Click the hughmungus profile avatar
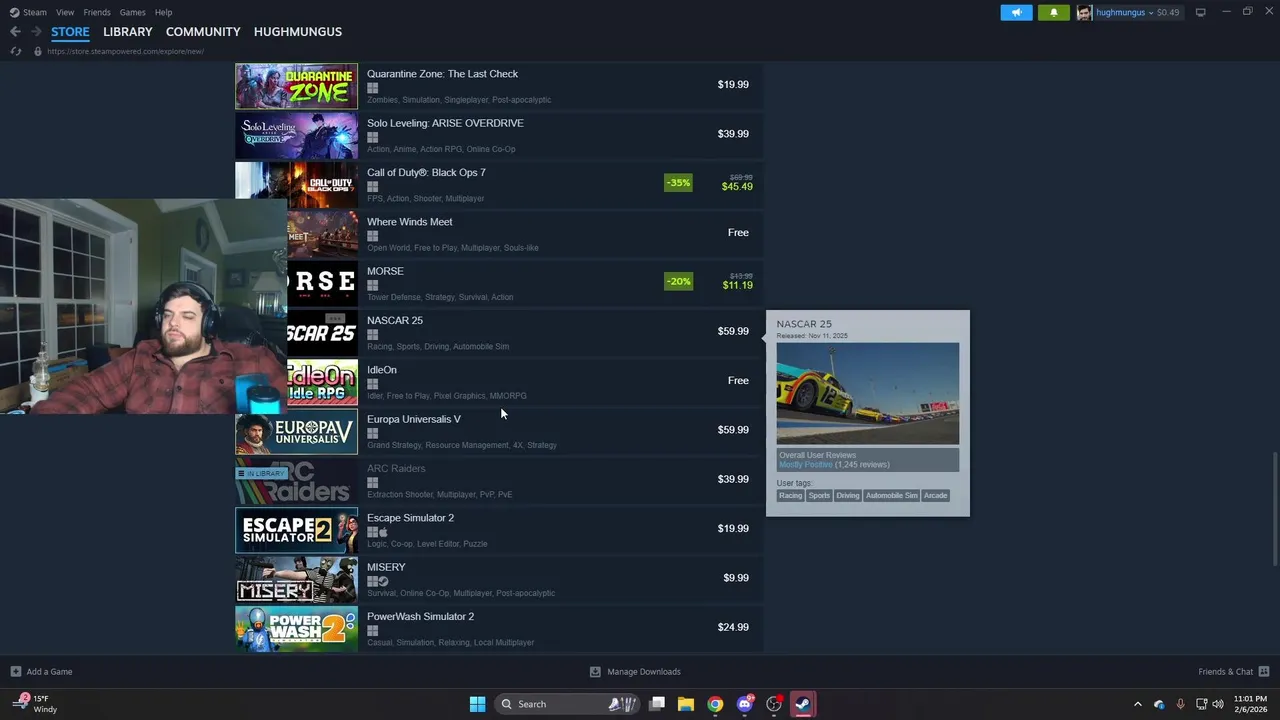Image resolution: width=1280 pixels, height=720 pixels. pyautogui.click(x=1084, y=12)
